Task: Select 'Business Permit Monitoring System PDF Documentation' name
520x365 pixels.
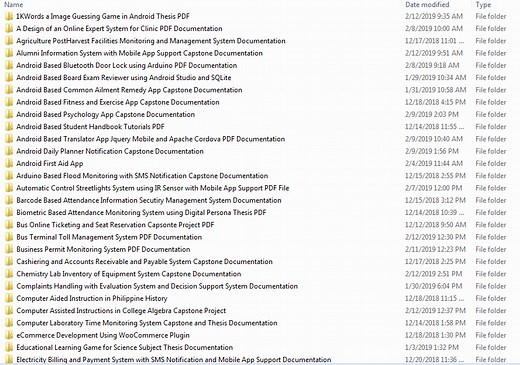Action: coord(103,249)
